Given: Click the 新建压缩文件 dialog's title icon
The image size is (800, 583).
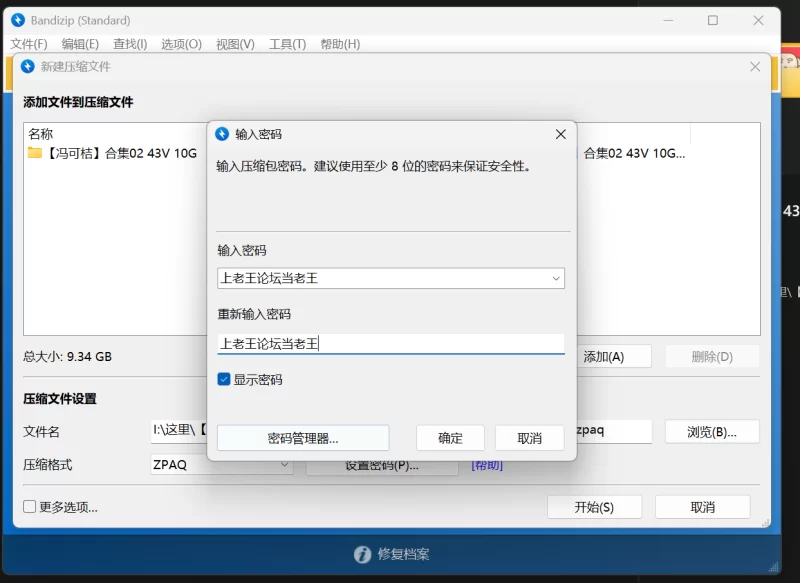Looking at the screenshot, I should pos(28,67).
